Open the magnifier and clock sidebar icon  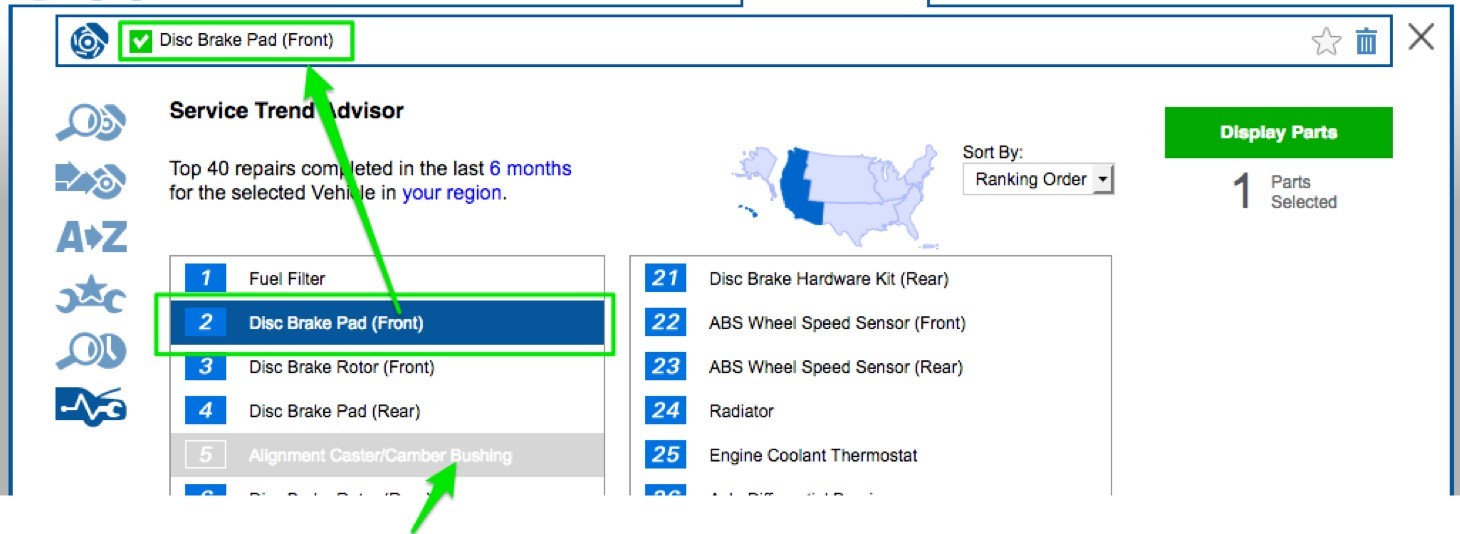point(91,350)
